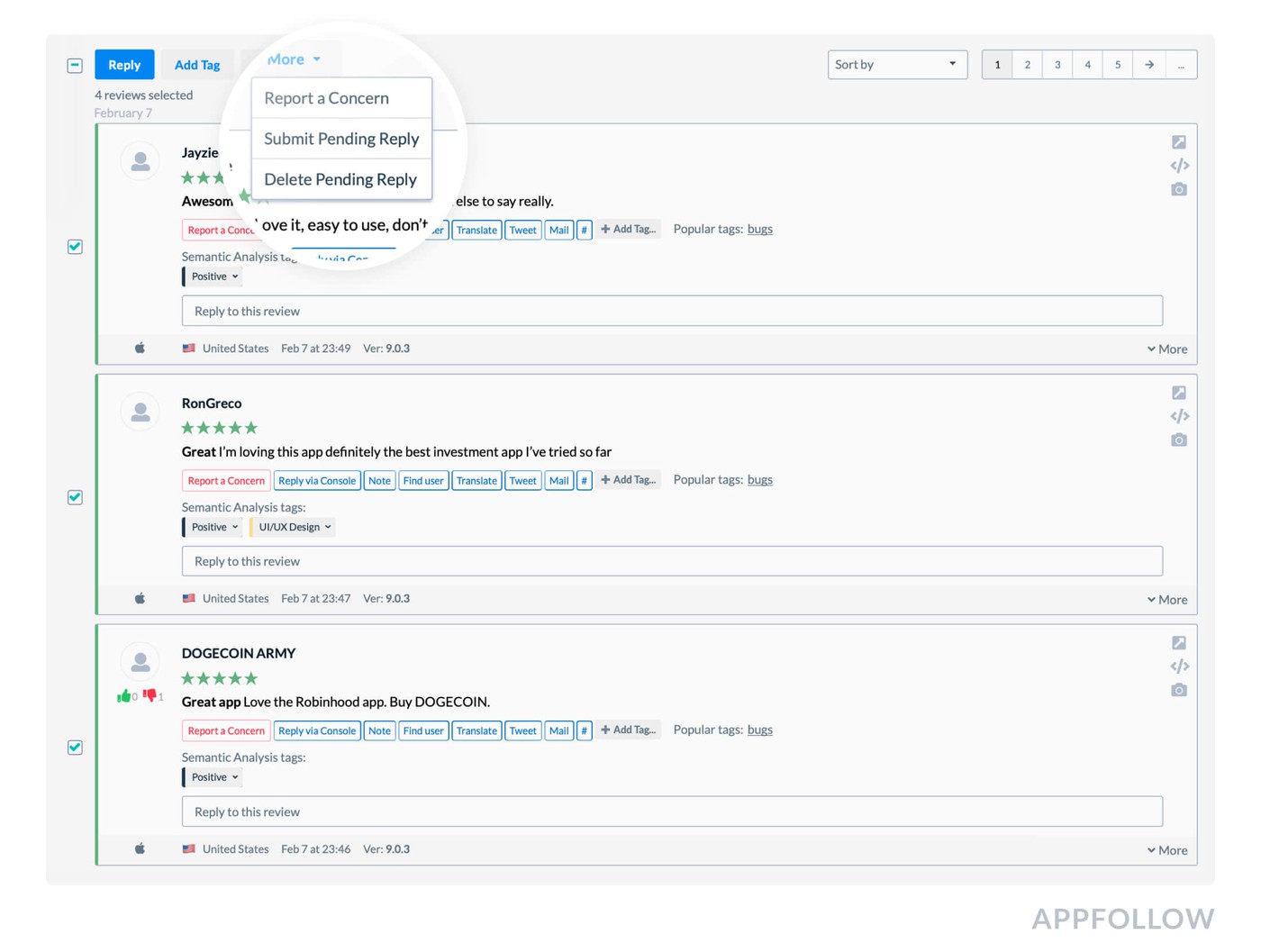Expand More details on Jayzie's review footer
The width and height of the screenshot is (1261, 952).
coord(1167,349)
